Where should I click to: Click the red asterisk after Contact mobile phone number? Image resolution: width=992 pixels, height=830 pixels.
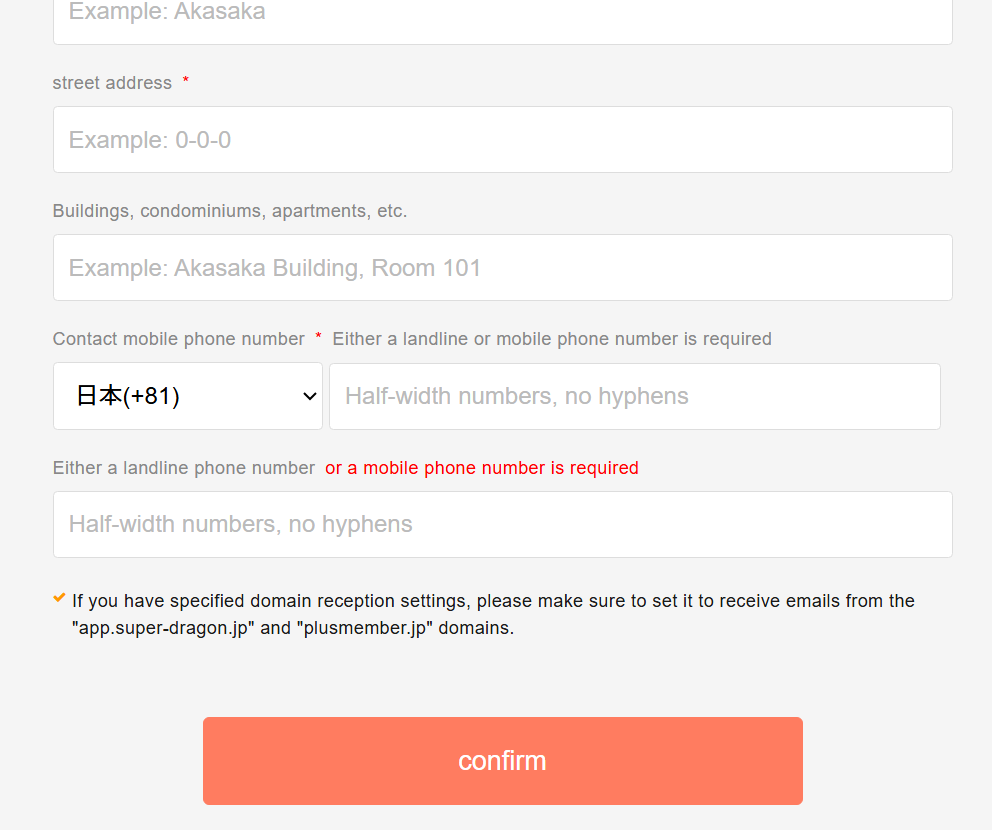coord(318,338)
